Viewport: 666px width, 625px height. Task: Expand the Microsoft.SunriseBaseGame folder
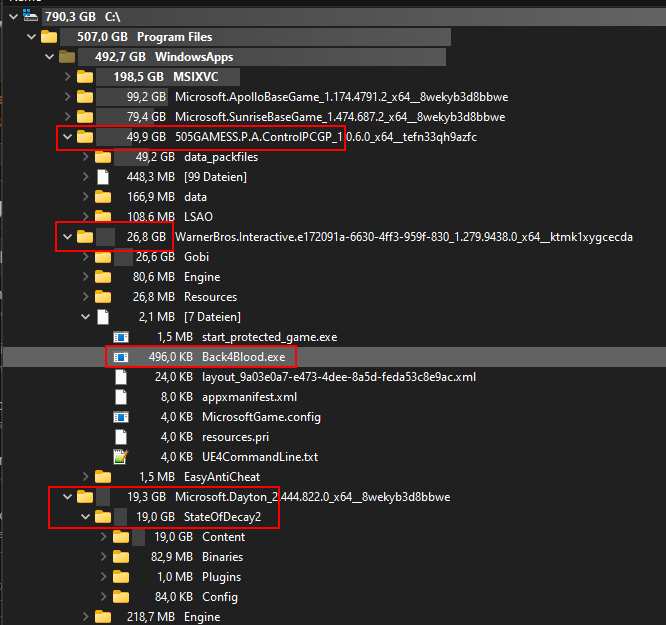68,116
